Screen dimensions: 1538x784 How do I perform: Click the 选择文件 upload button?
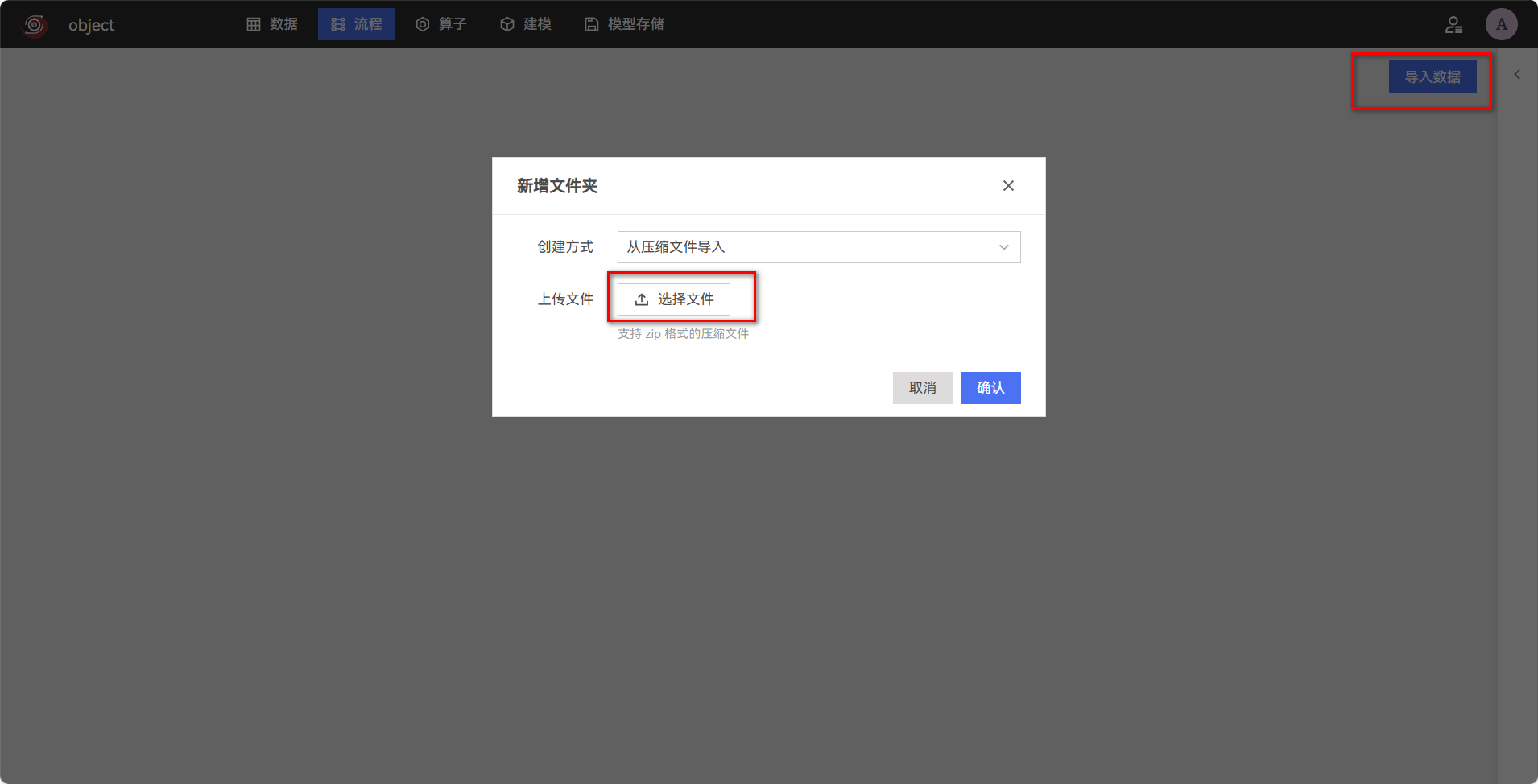pyautogui.click(x=674, y=299)
